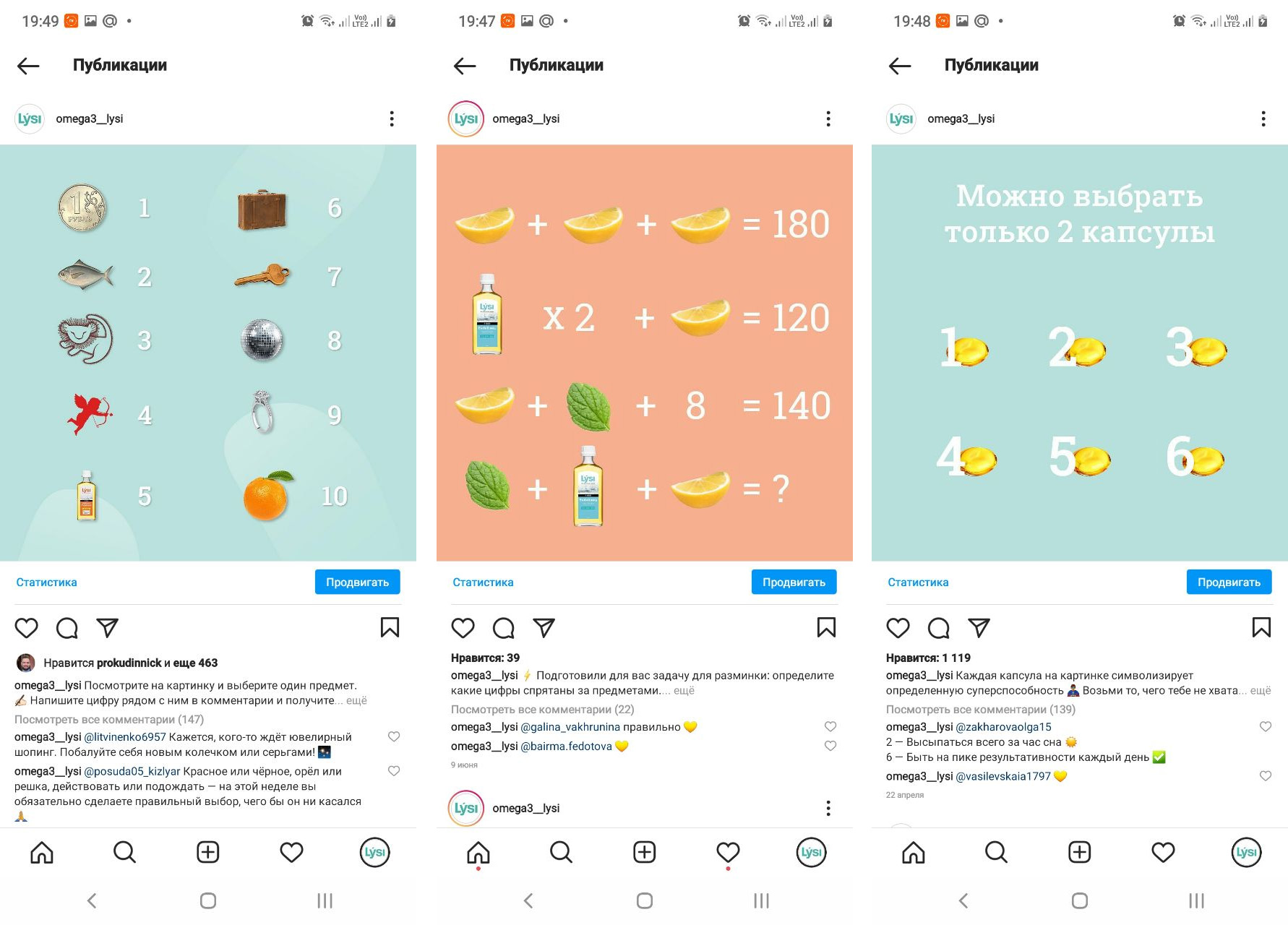Go to Home tab in first screen
This screenshot has width=1288, height=925.
(42, 853)
